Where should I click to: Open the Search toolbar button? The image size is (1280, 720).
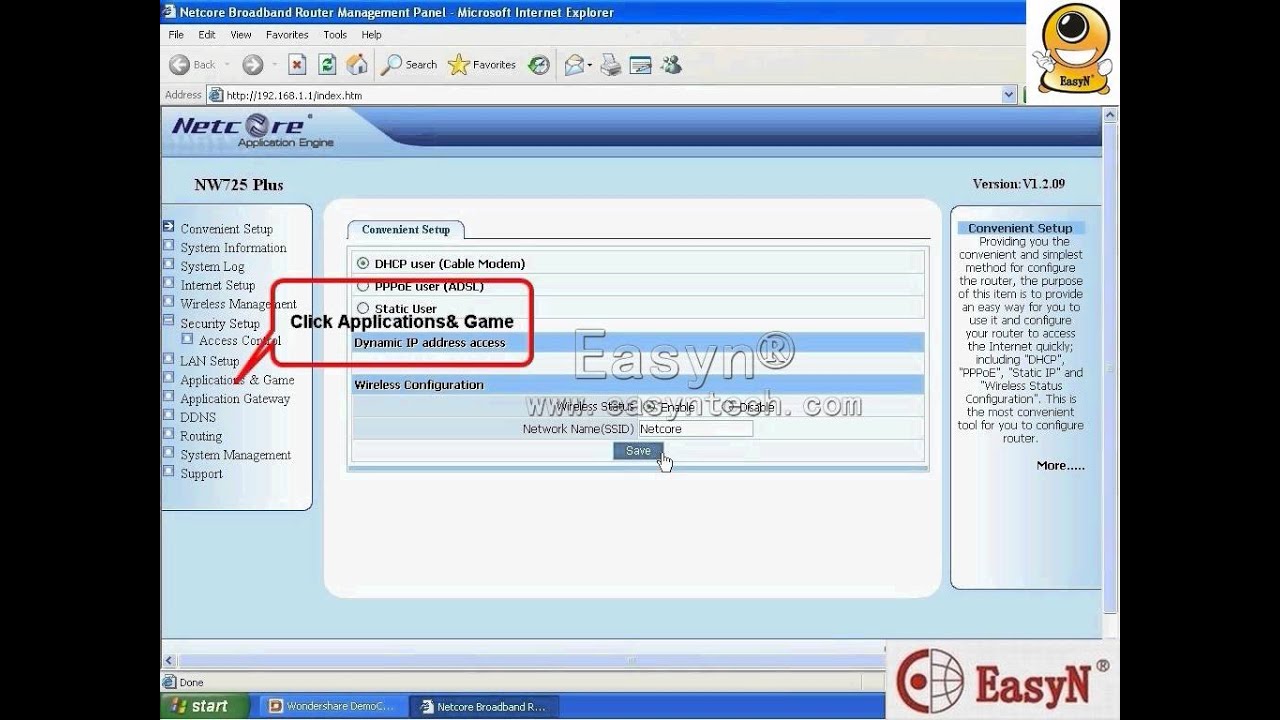[x=409, y=65]
